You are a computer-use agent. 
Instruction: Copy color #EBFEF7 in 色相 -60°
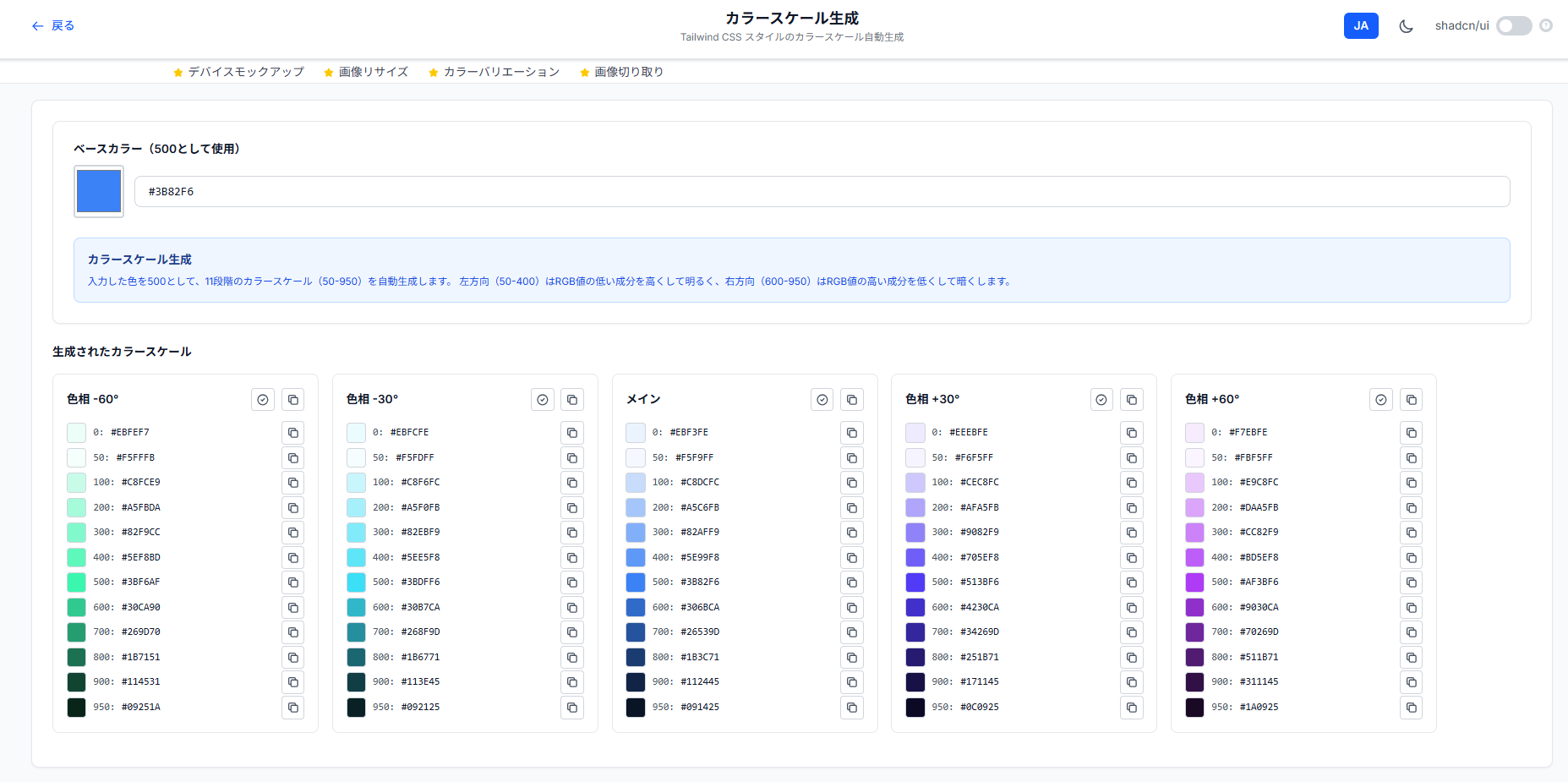(292, 433)
